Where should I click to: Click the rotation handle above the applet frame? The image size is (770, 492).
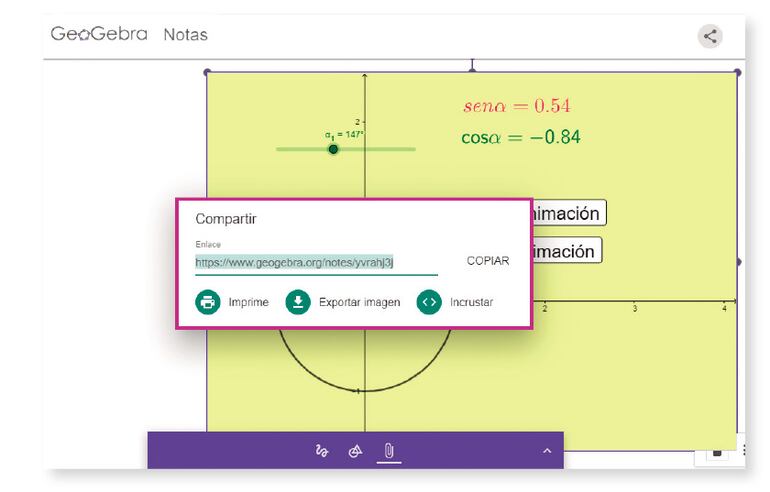[472, 65]
